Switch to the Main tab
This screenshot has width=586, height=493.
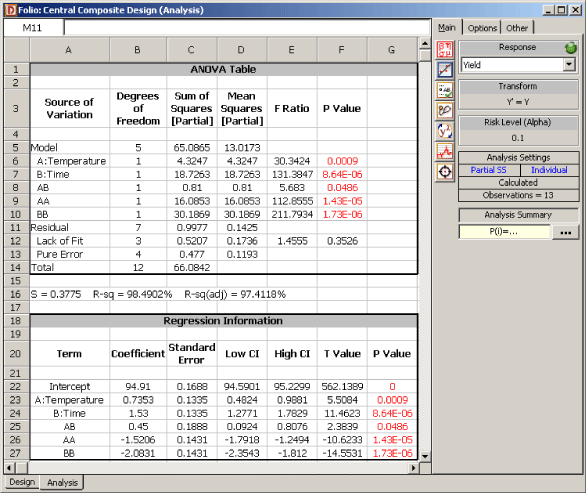(447, 28)
